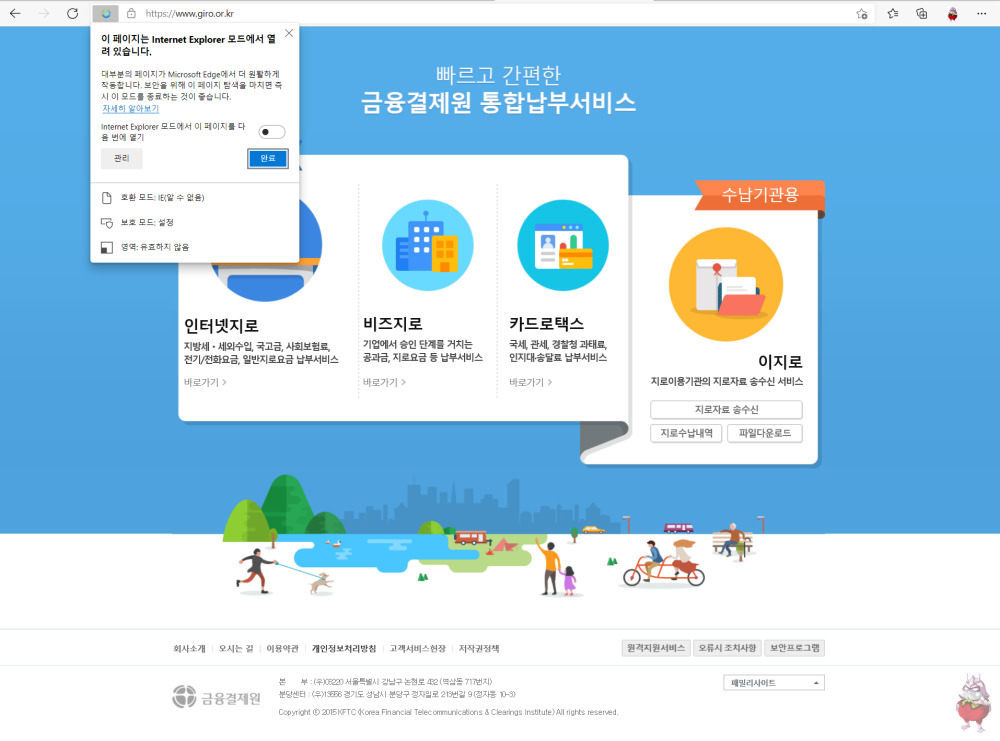This screenshot has width=1000, height=741.
Task: Click the 보안프로그램 button
Action: (x=795, y=648)
